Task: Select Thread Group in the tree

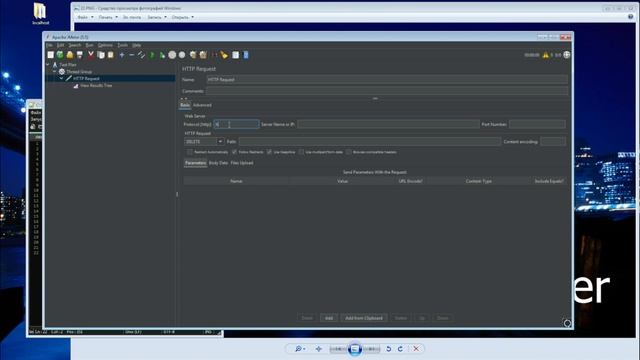Action: pos(79,71)
